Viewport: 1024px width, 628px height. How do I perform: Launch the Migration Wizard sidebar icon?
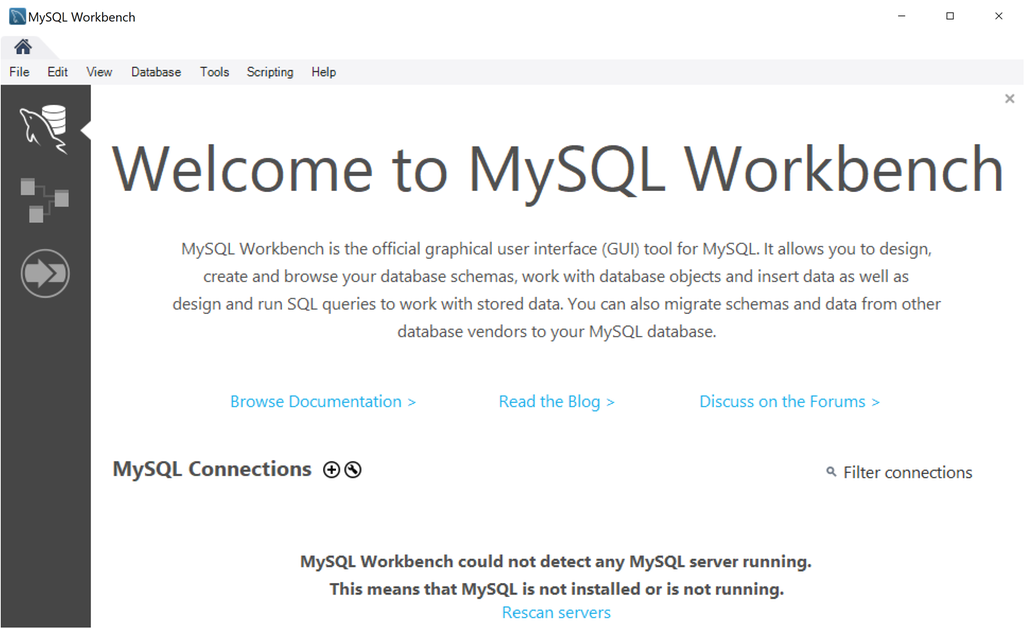45,273
